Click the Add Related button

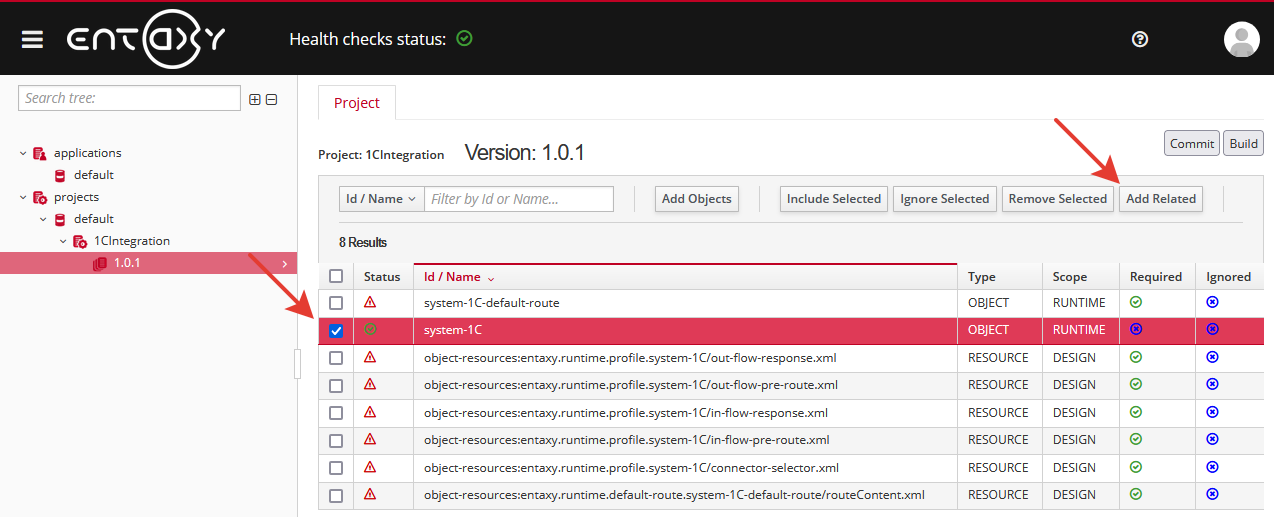[x=1160, y=199]
